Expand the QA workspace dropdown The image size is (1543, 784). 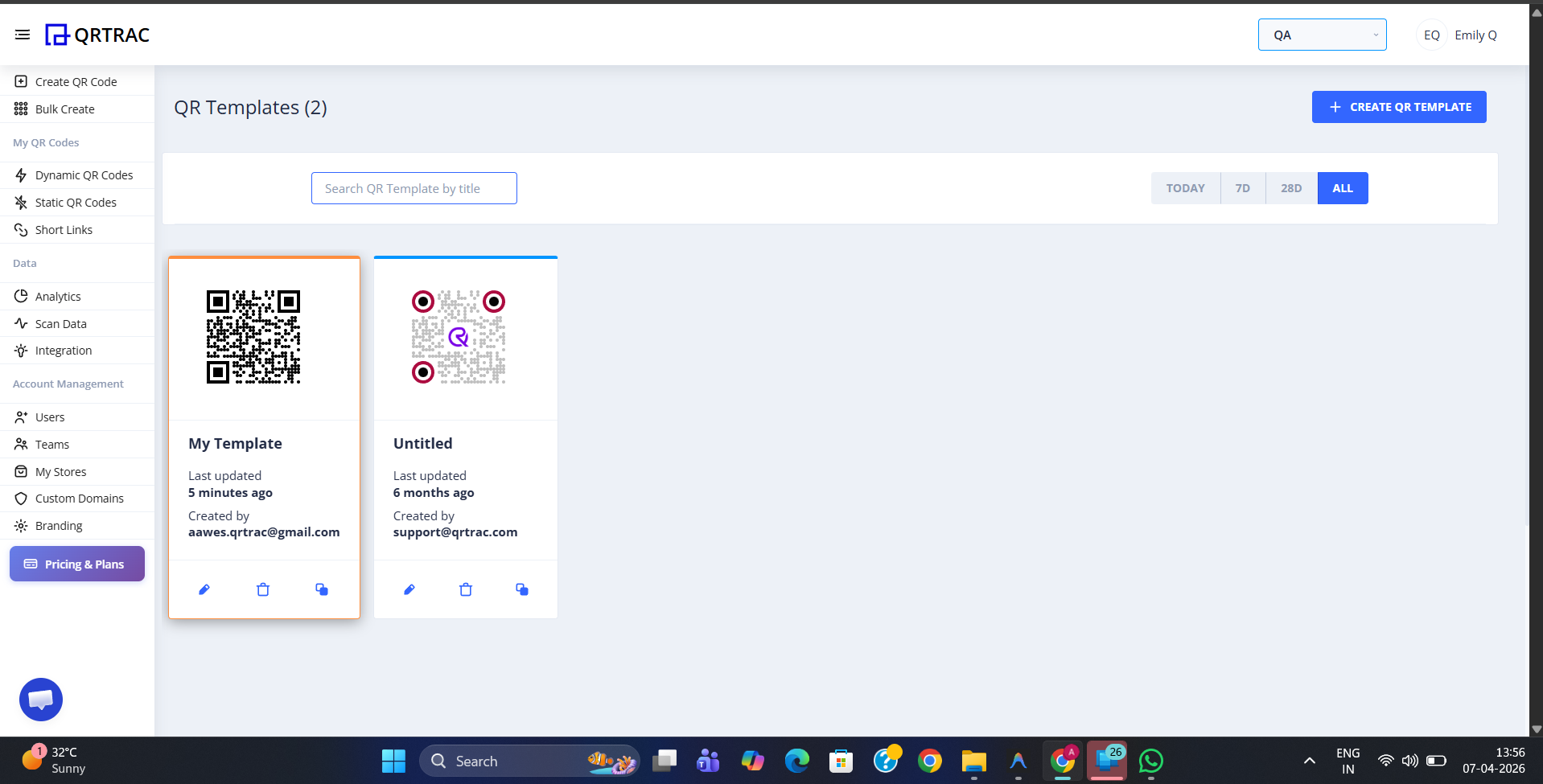click(1322, 35)
